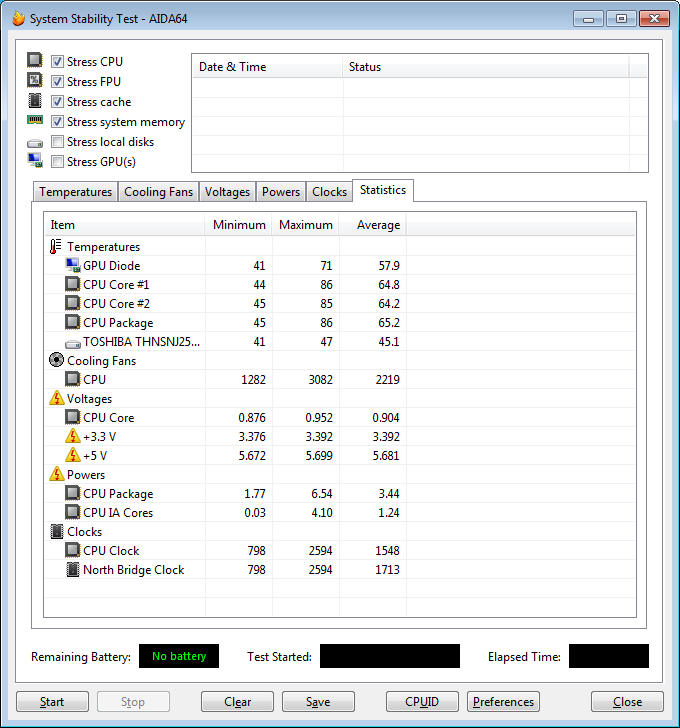Enable the Stress local disks checkbox
Viewport: 680px width, 728px height.
pos(58,142)
